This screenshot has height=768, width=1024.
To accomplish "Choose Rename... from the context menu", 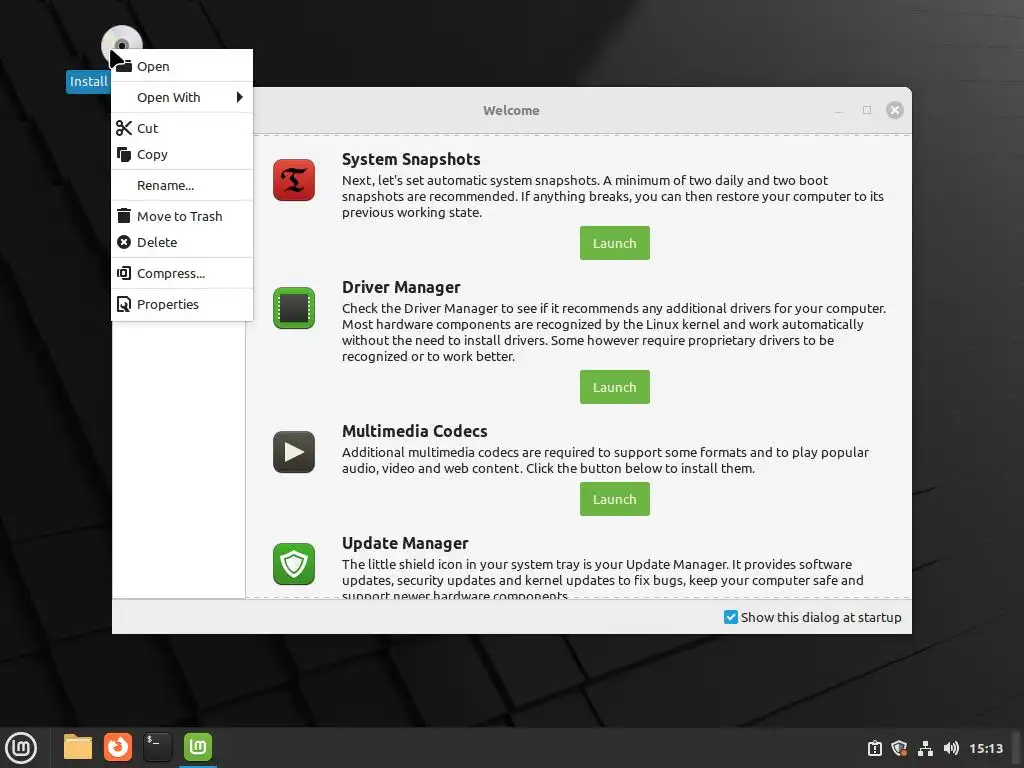I will coord(182,185).
